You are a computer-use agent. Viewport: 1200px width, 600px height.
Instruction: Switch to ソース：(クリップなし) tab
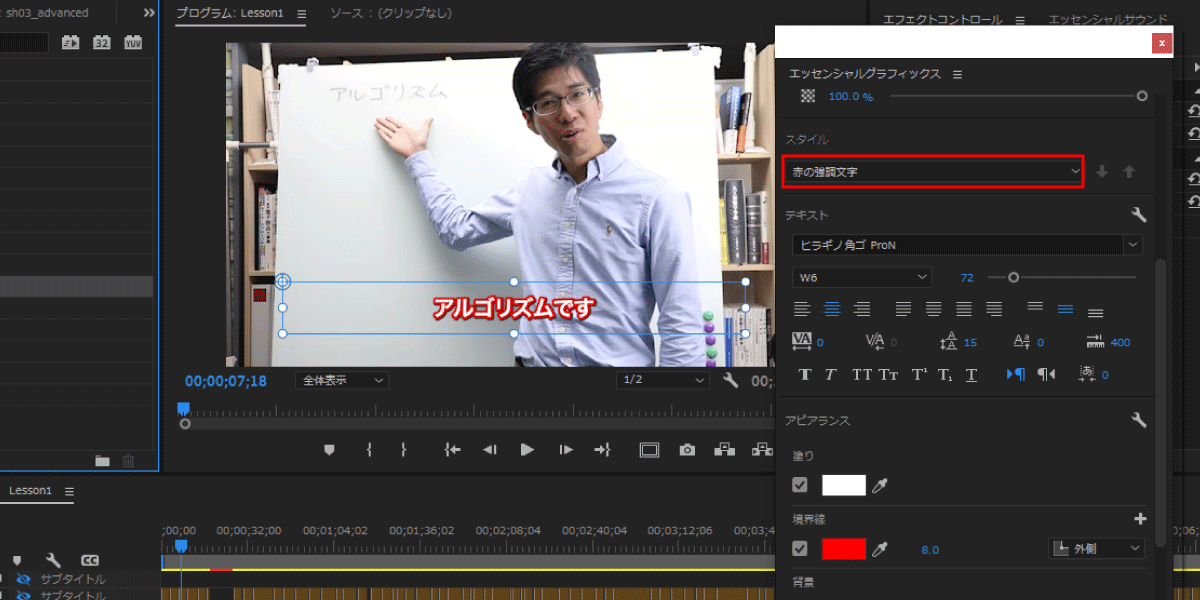pyautogui.click(x=390, y=14)
